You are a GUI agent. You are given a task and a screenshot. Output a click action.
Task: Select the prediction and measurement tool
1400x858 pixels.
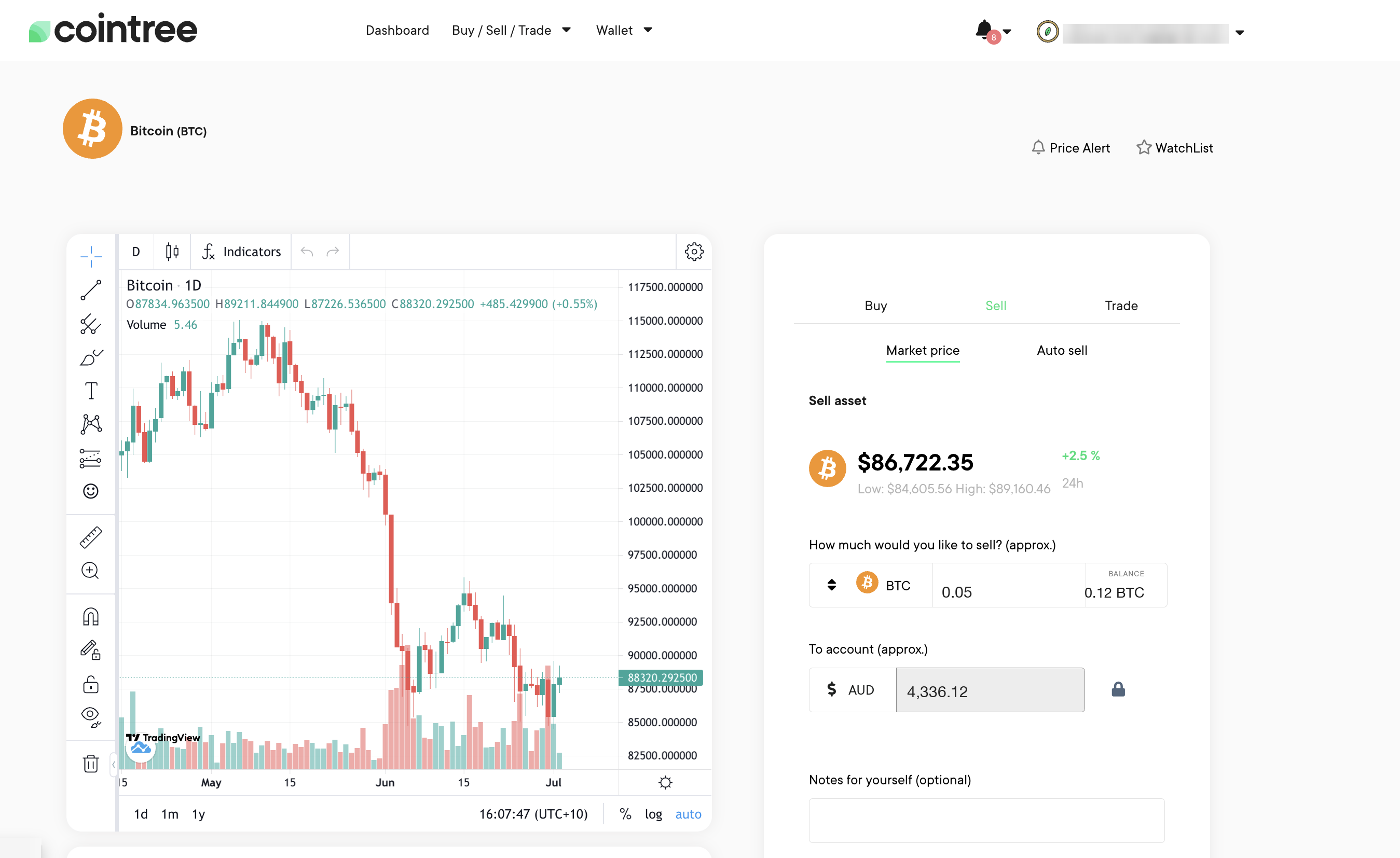tap(91, 458)
